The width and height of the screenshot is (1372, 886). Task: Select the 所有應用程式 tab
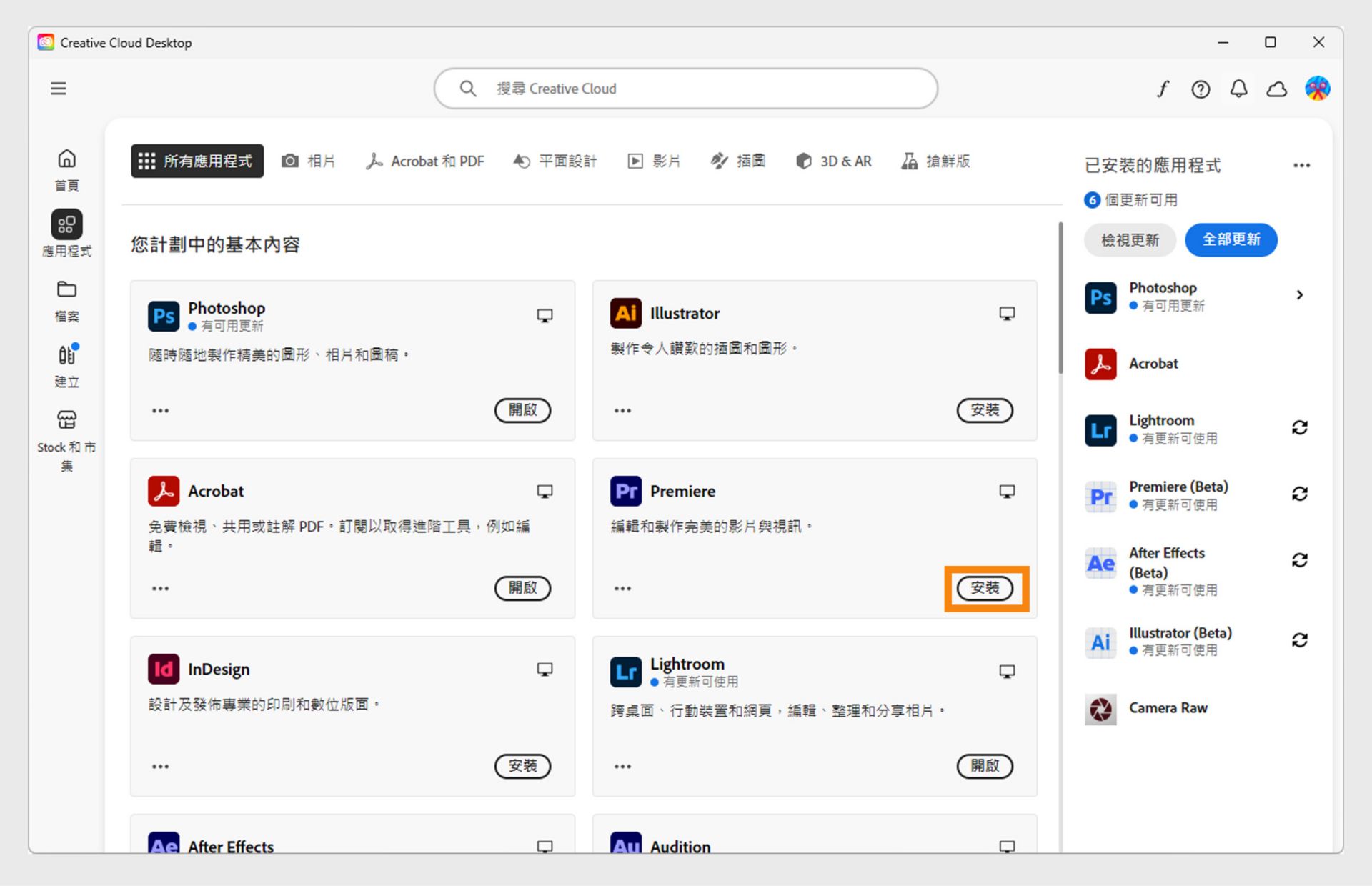[197, 161]
